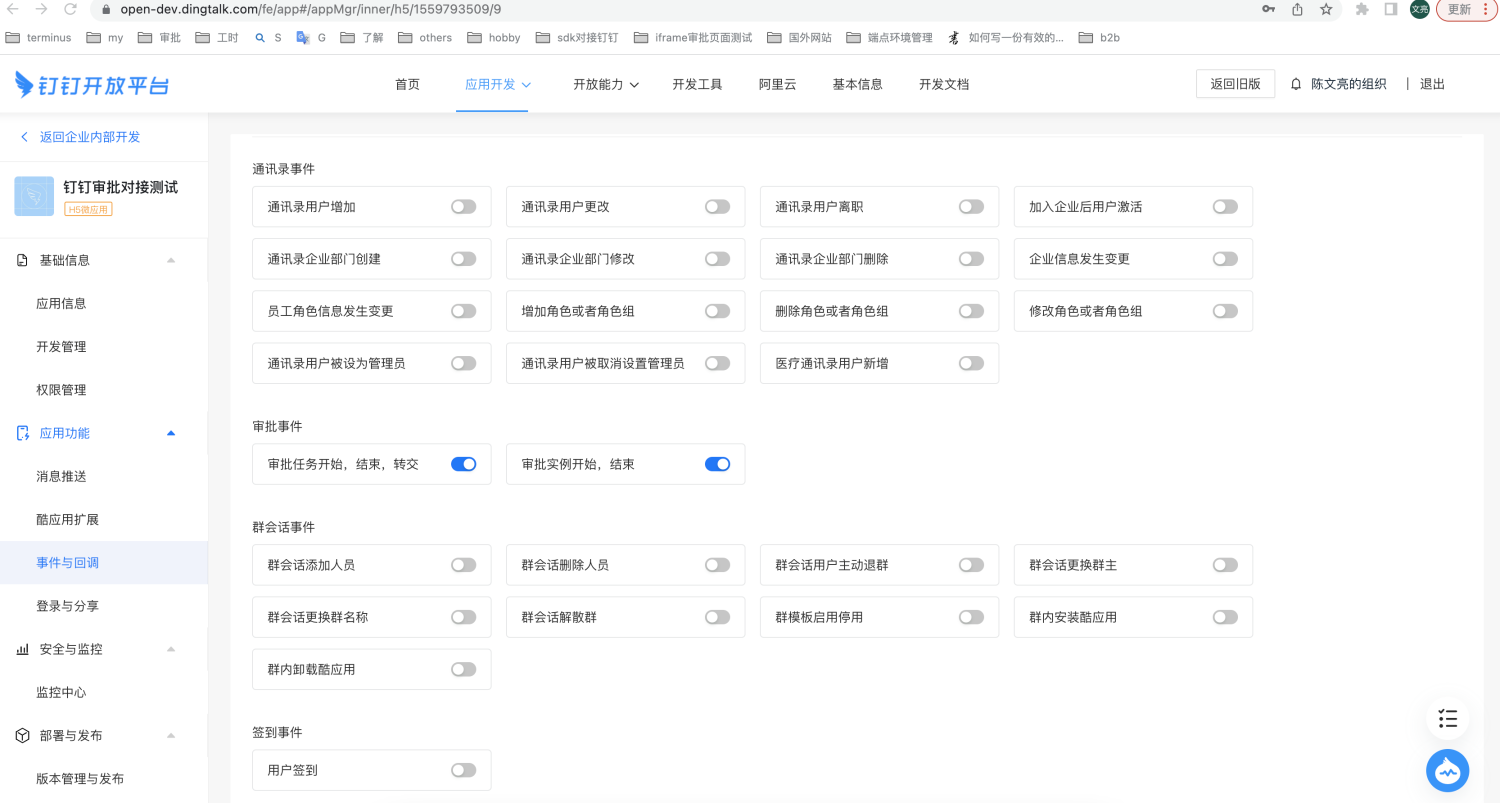Click the 钉钉开放平台 logo
This screenshot has height=803, width=1500.
coord(92,84)
